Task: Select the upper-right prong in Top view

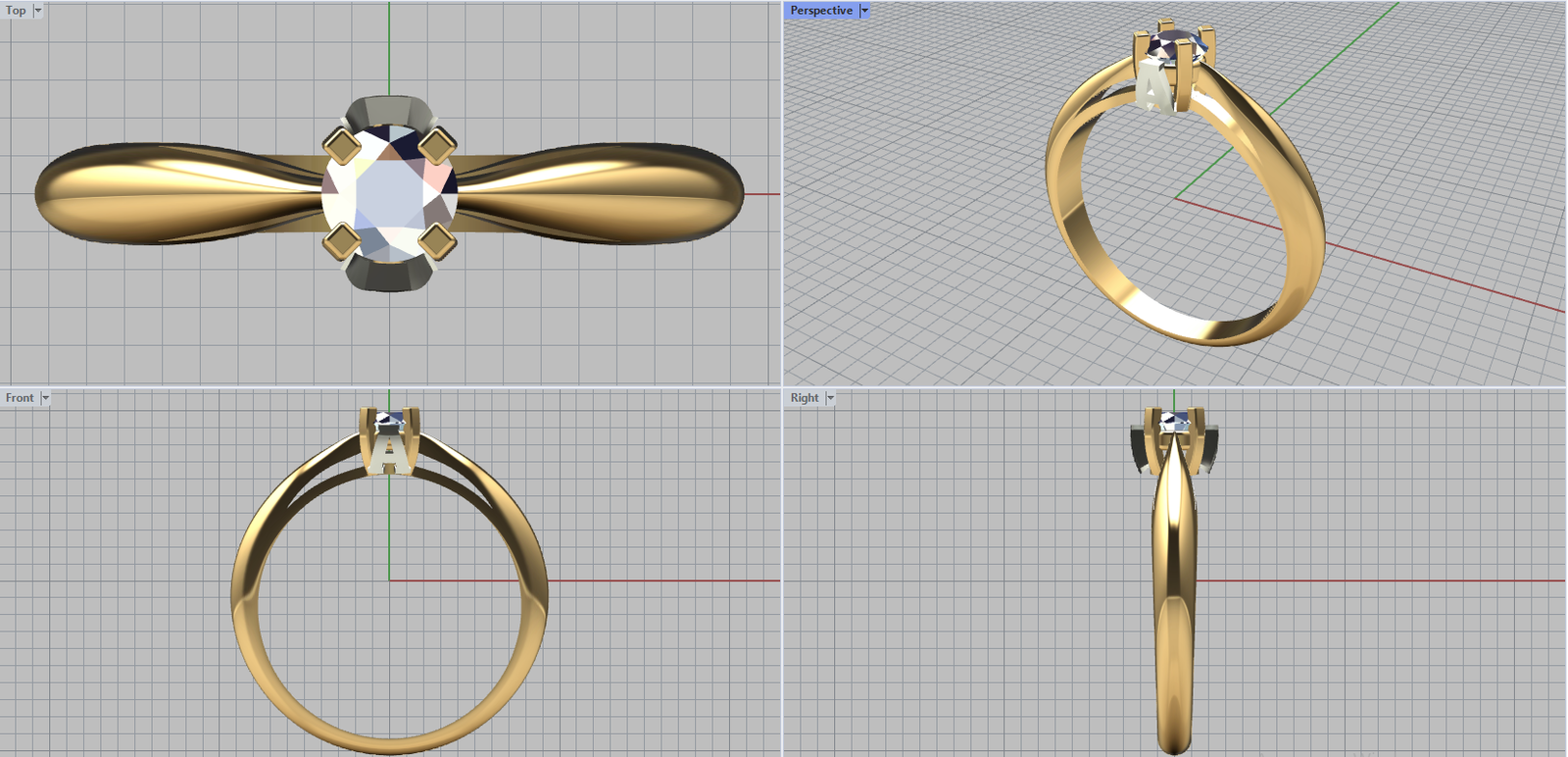Action: click(436, 146)
